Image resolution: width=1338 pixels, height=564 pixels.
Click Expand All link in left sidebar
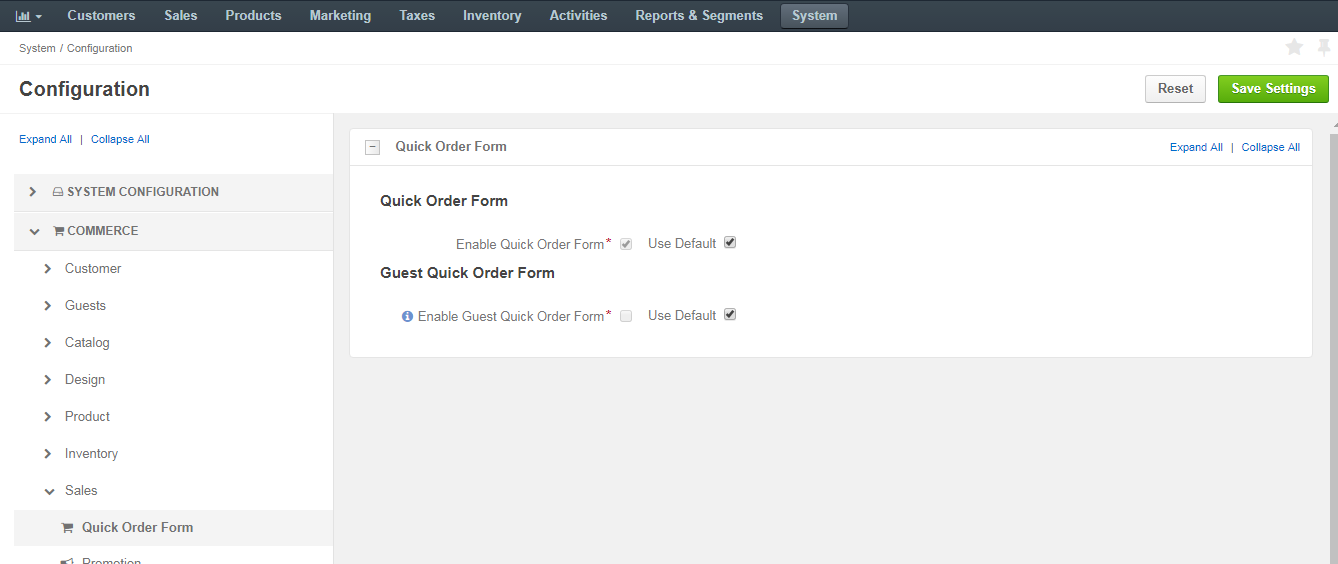[x=45, y=139]
